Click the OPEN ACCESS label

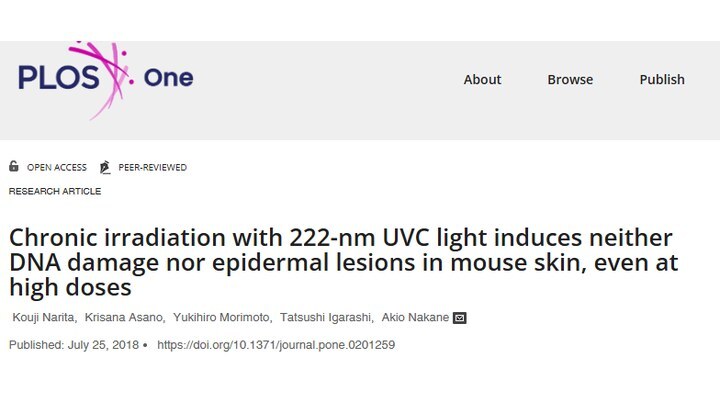click(x=56, y=168)
